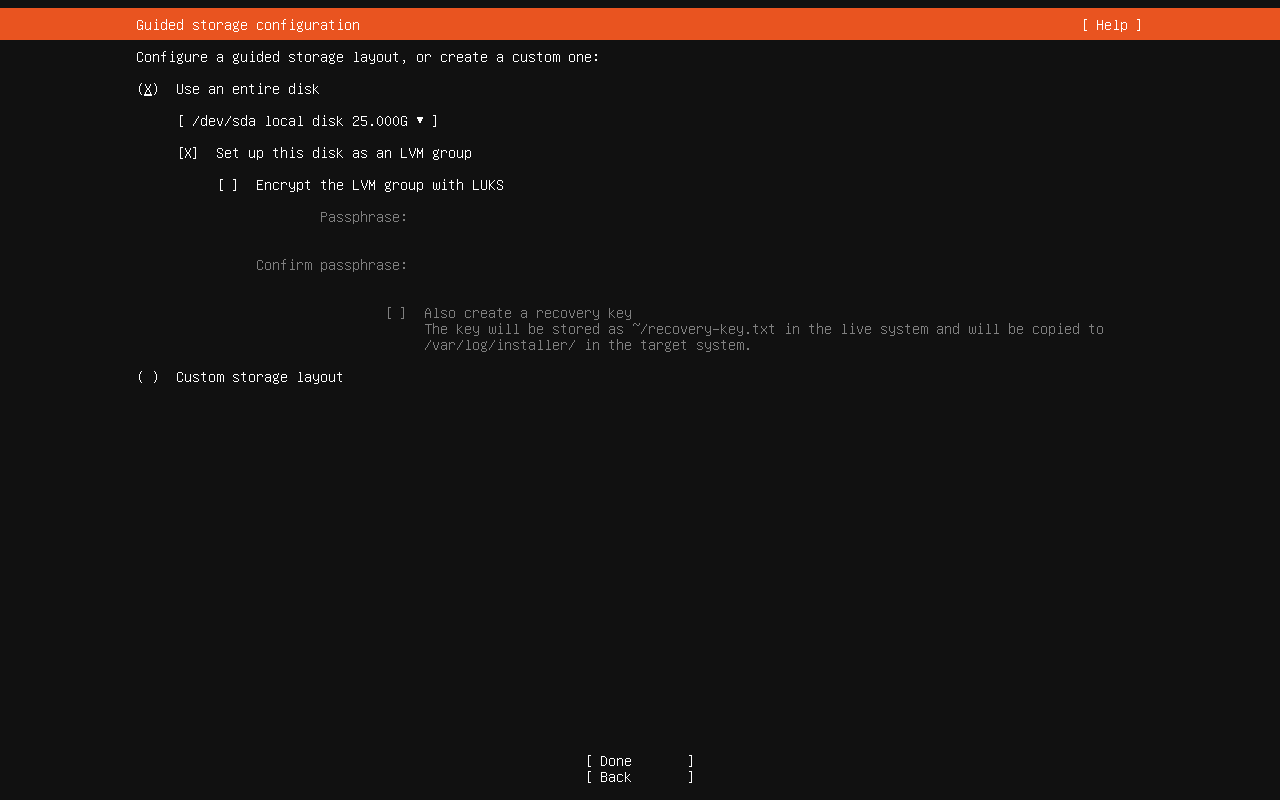This screenshot has width=1280, height=800.
Task: Click inside the Passphrase input field
Action: [500, 217]
